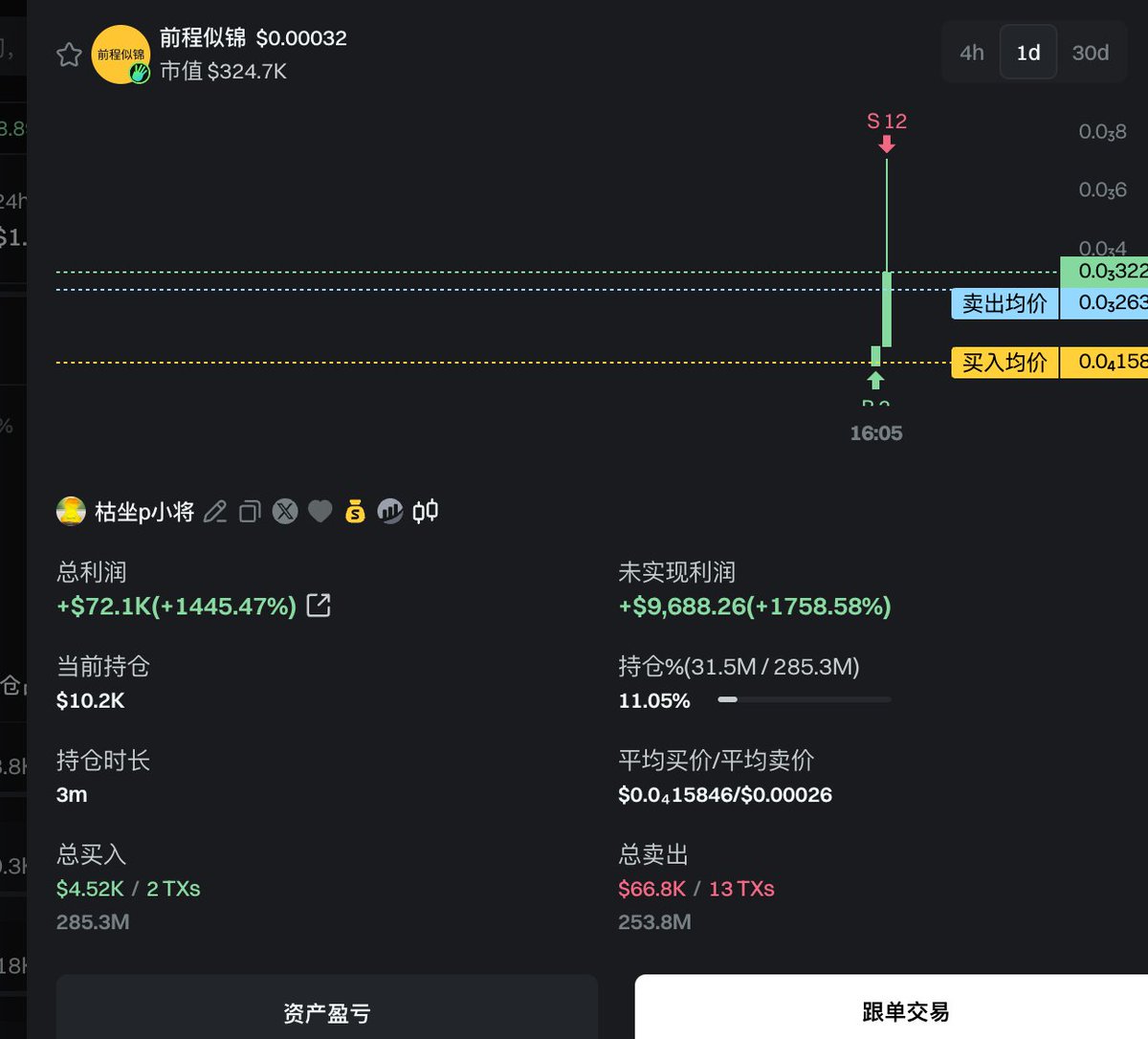Copy the wallet address with copy icon
1148x1039 pixels.
click(x=250, y=512)
